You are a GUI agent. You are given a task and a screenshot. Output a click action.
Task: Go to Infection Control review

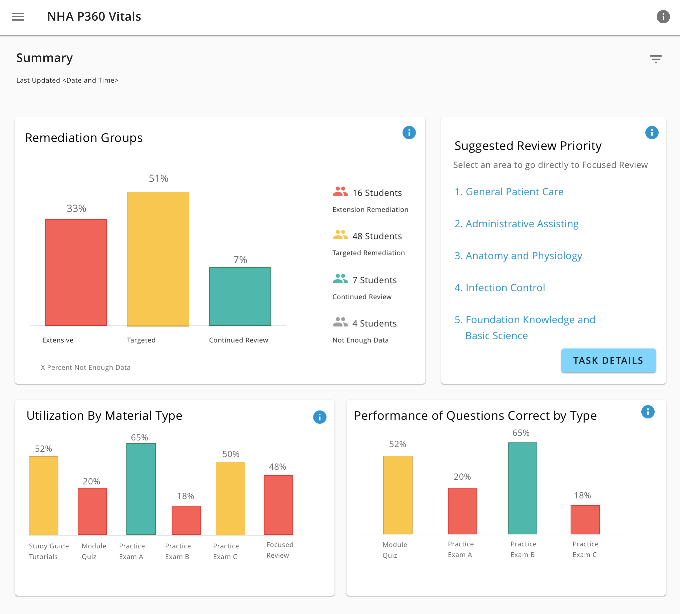[x=500, y=287]
